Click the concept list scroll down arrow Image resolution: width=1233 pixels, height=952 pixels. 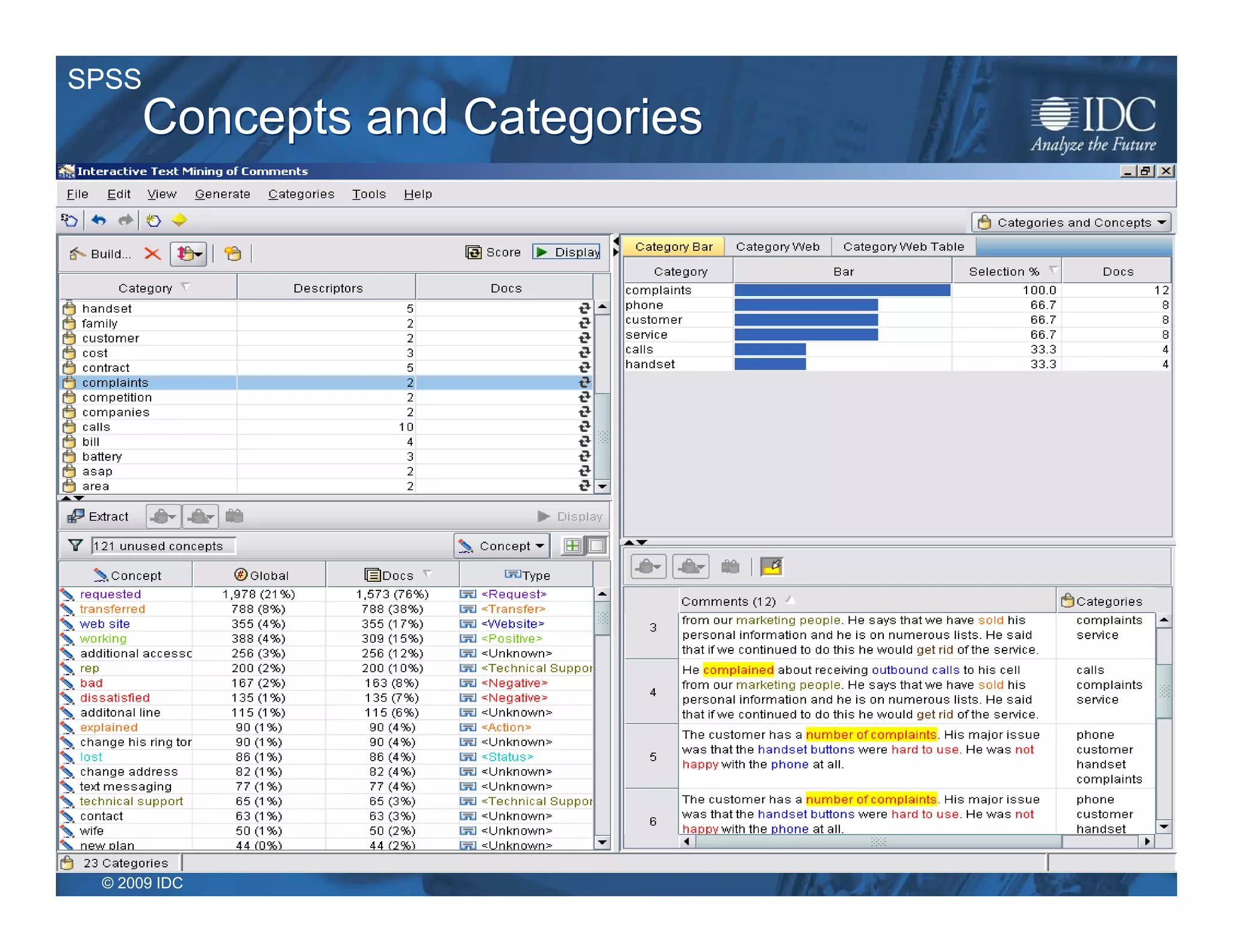click(x=602, y=842)
